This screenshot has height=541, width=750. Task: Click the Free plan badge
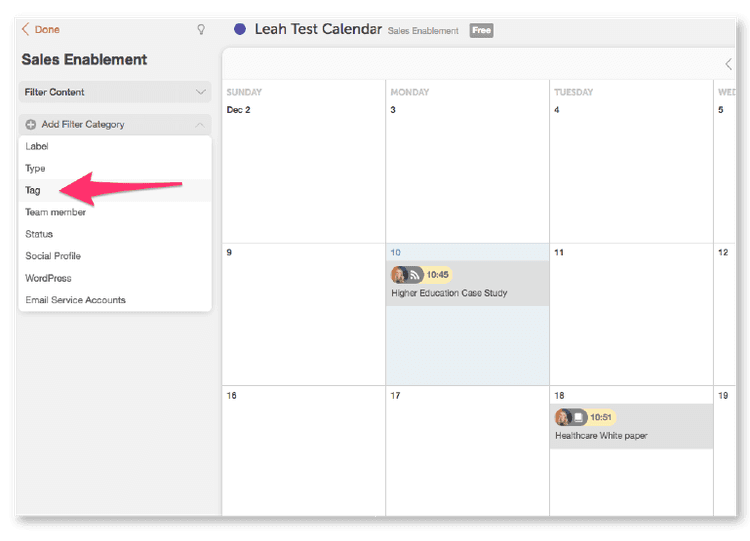click(x=481, y=31)
